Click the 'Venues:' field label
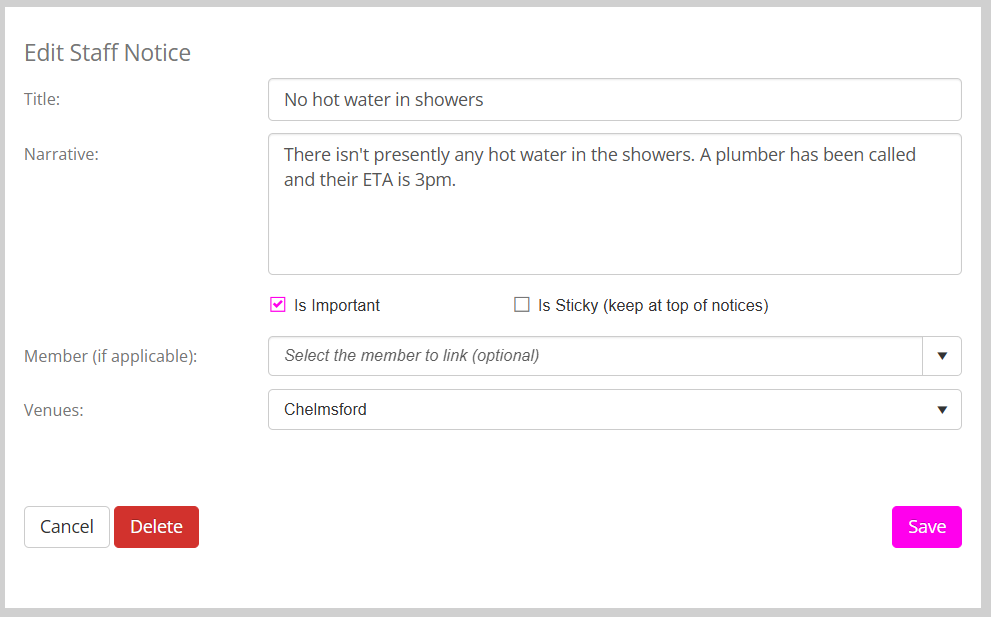This screenshot has height=617, width=991. pos(53,410)
